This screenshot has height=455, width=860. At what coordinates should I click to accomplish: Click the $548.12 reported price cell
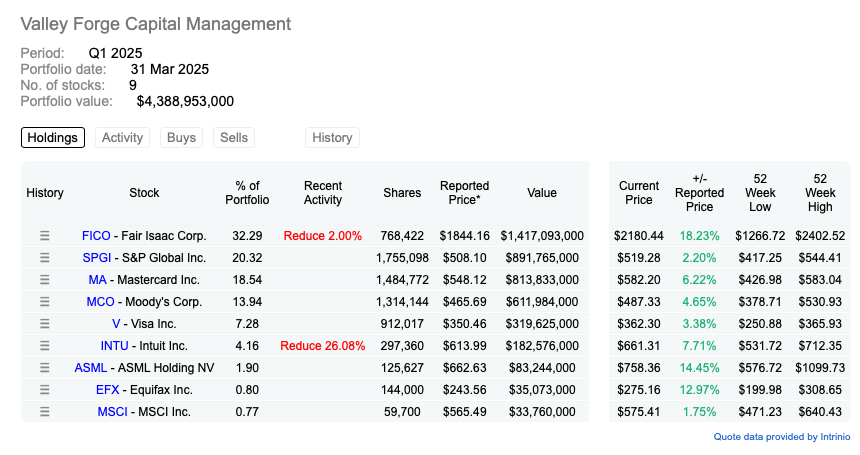click(x=465, y=280)
